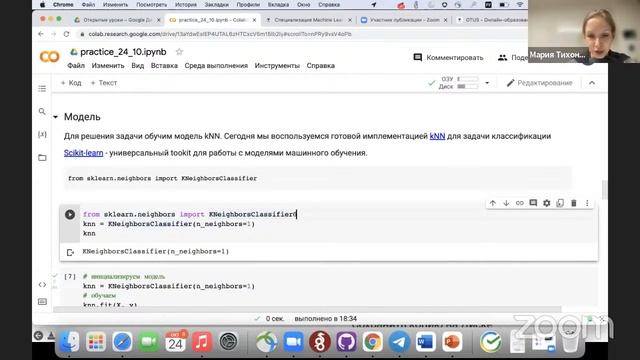Open the Вставка menu
The width and height of the screenshot is (640, 360).
point(164,66)
